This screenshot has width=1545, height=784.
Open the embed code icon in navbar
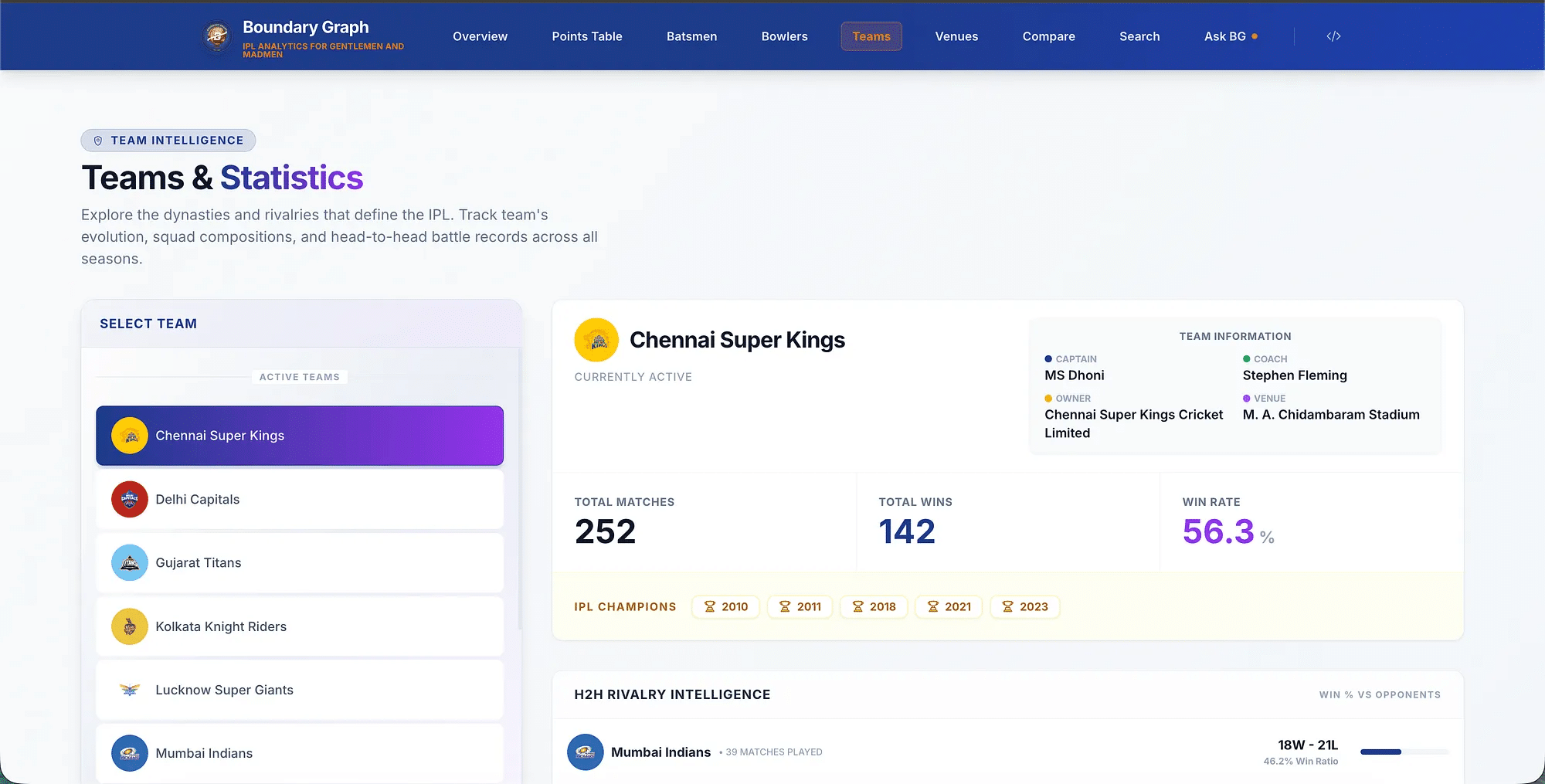1333,36
